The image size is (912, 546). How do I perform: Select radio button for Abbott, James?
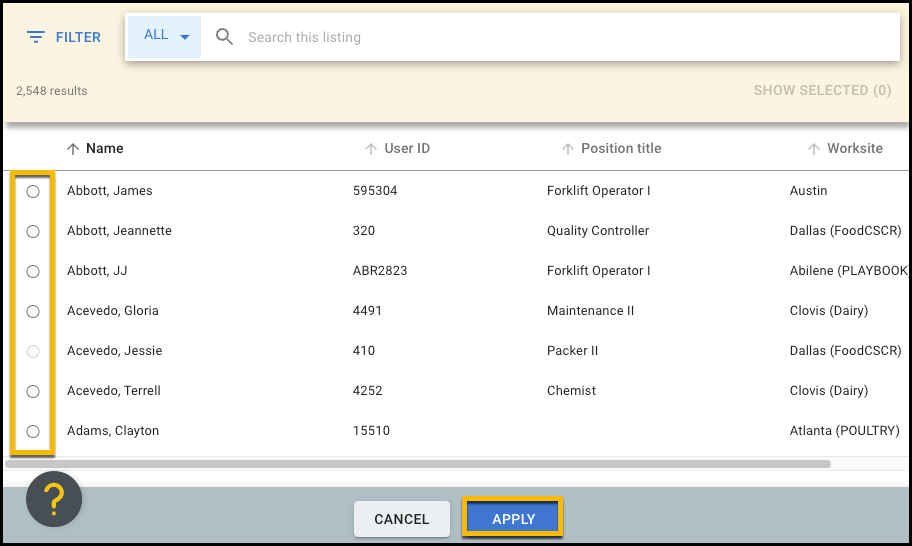point(33,191)
